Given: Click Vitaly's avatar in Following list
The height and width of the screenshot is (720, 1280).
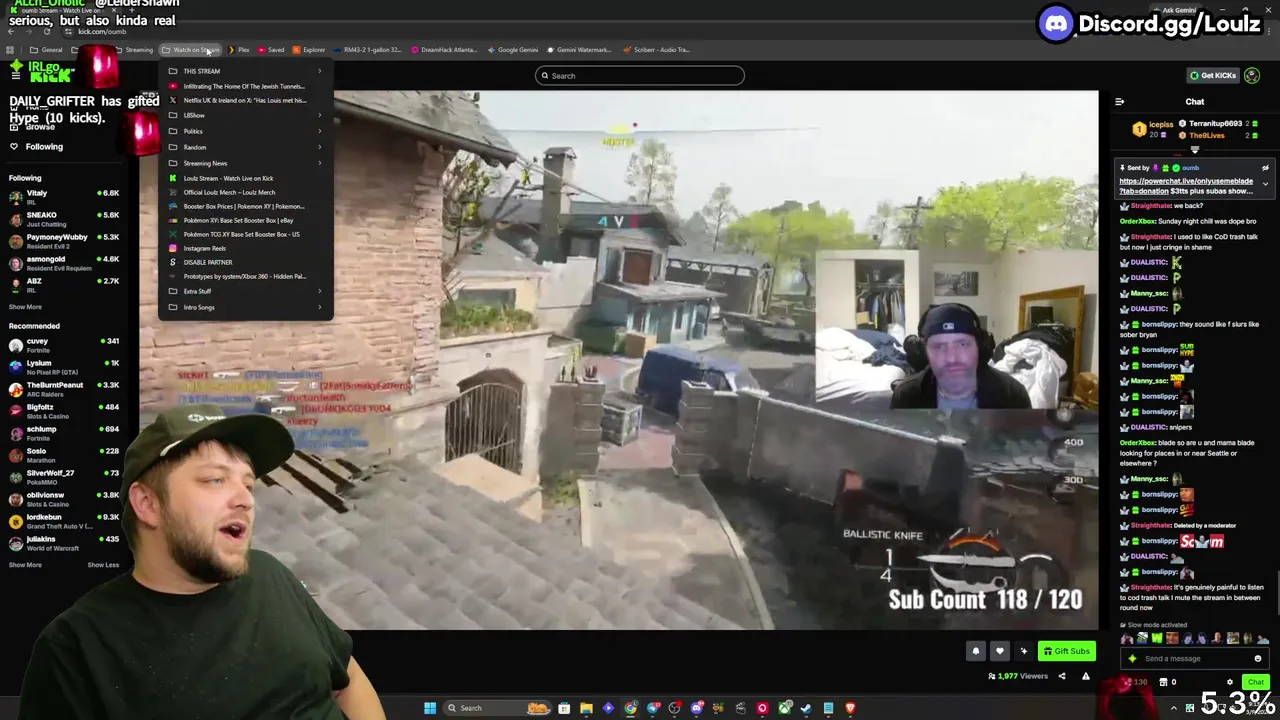Looking at the screenshot, I should [16, 197].
